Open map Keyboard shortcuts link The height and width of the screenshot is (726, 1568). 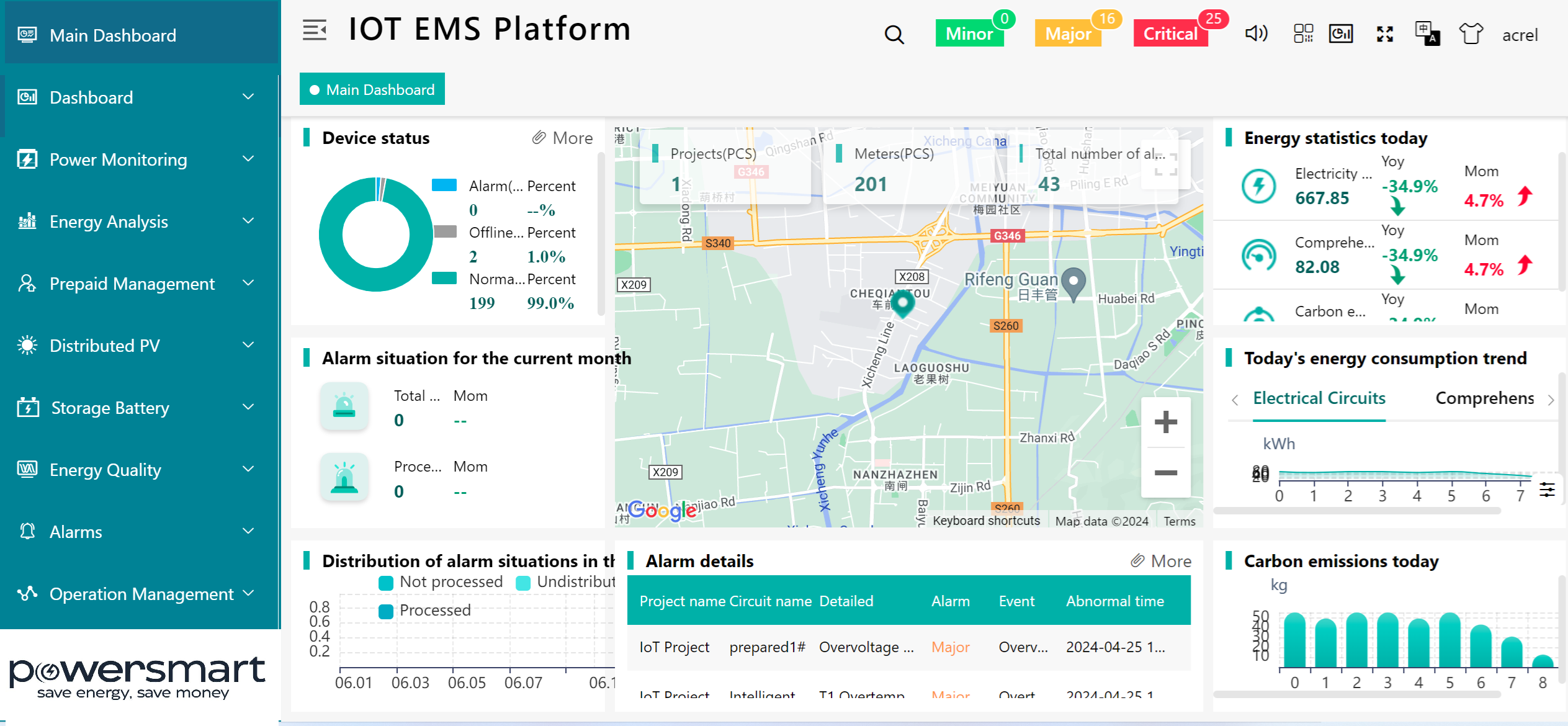click(x=986, y=521)
